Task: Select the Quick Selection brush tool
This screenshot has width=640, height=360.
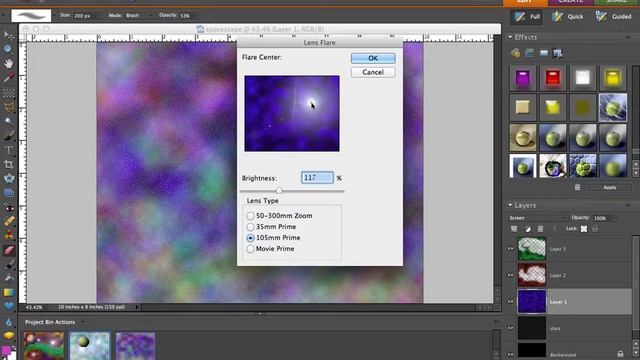Action: click(x=9, y=136)
